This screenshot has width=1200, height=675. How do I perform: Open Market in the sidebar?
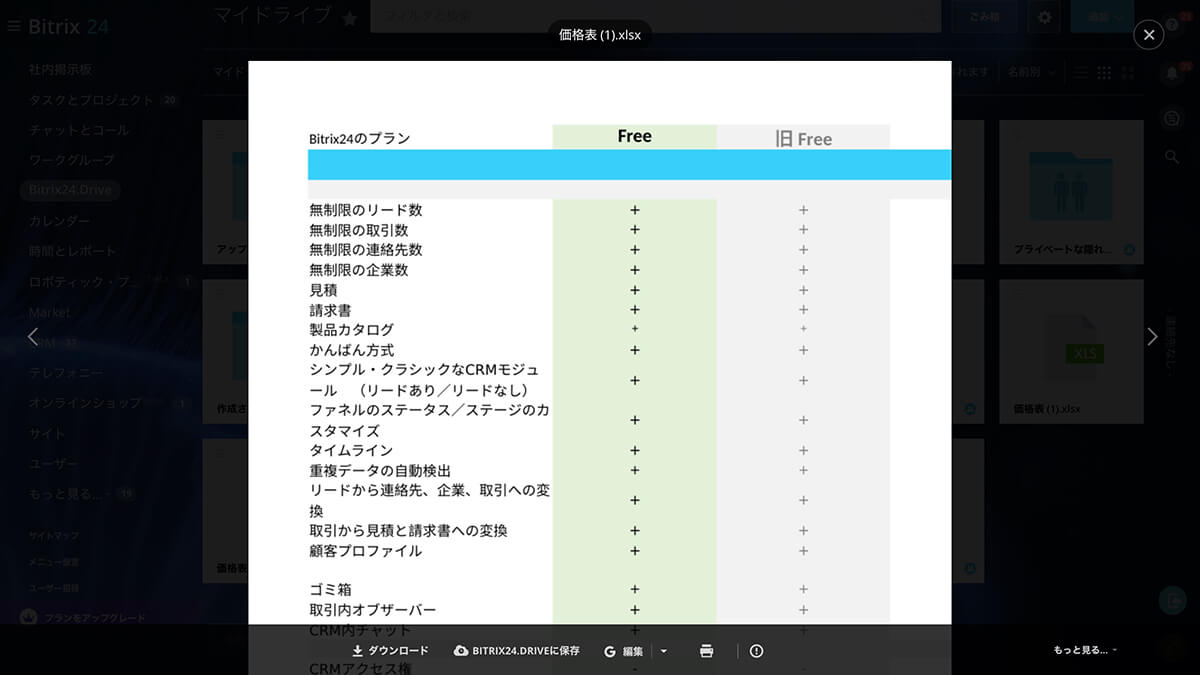pyautogui.click(x=49, y=312)
